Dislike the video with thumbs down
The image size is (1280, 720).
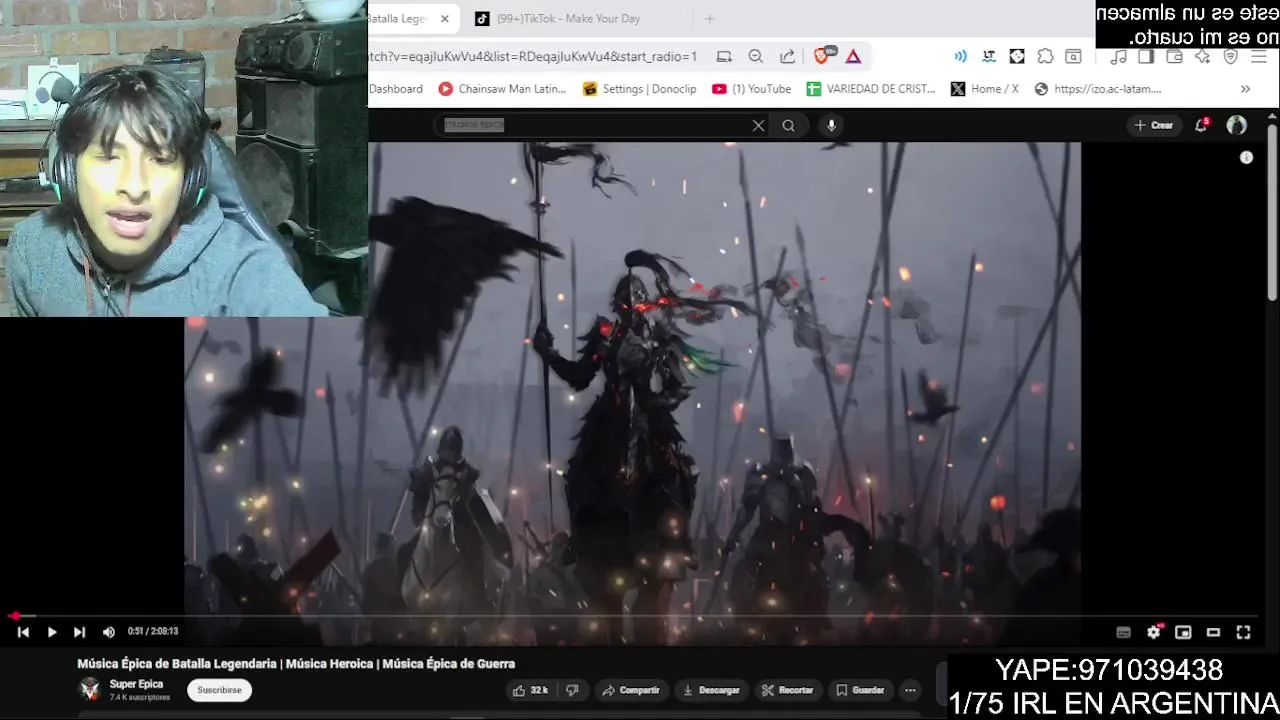click(x=572, y=690)
